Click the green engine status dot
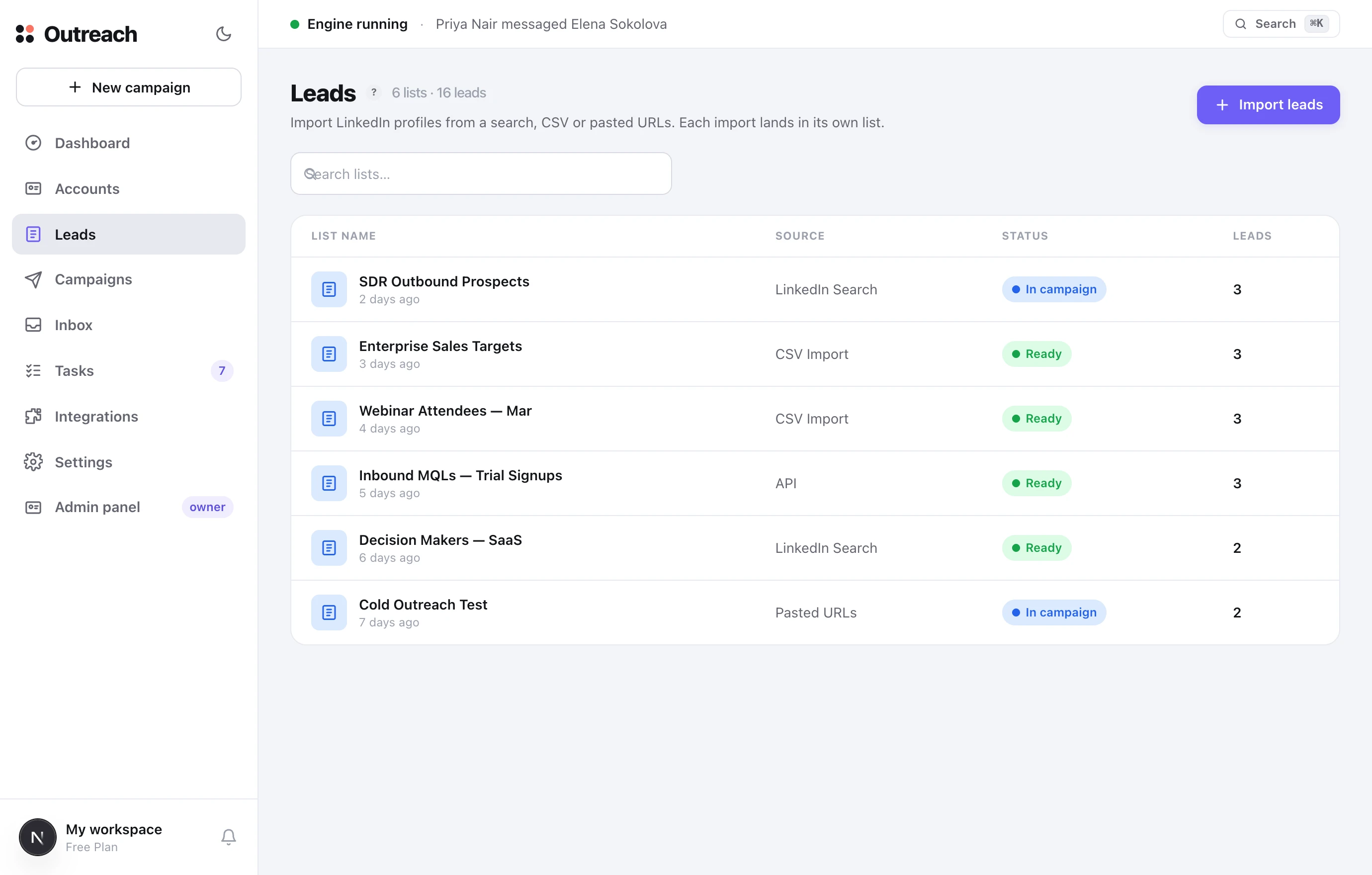The width and height of the screenshot is (1372, 875). pos(295,24)
